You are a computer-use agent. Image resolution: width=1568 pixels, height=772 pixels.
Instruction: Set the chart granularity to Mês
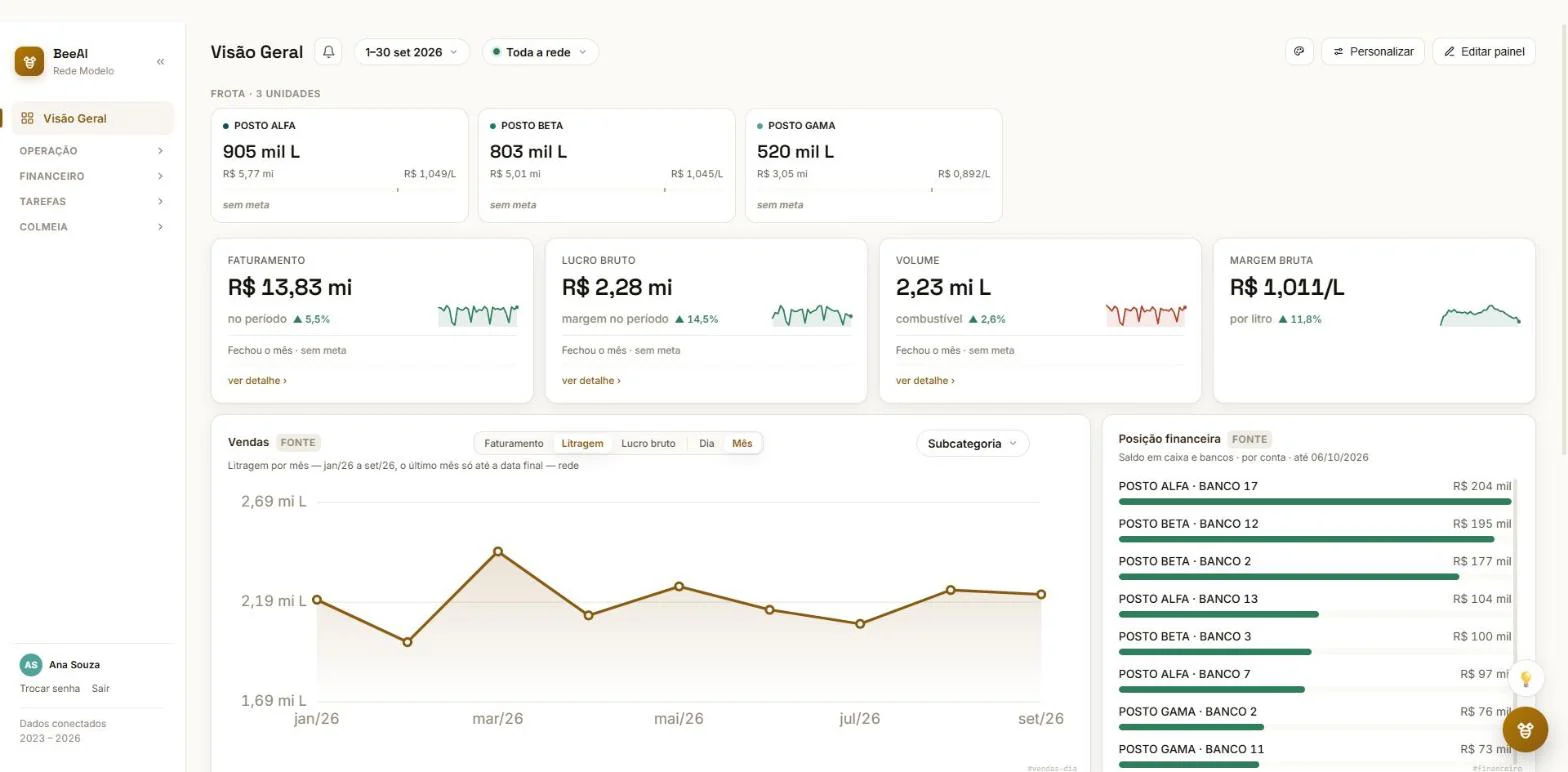(742, 443)
